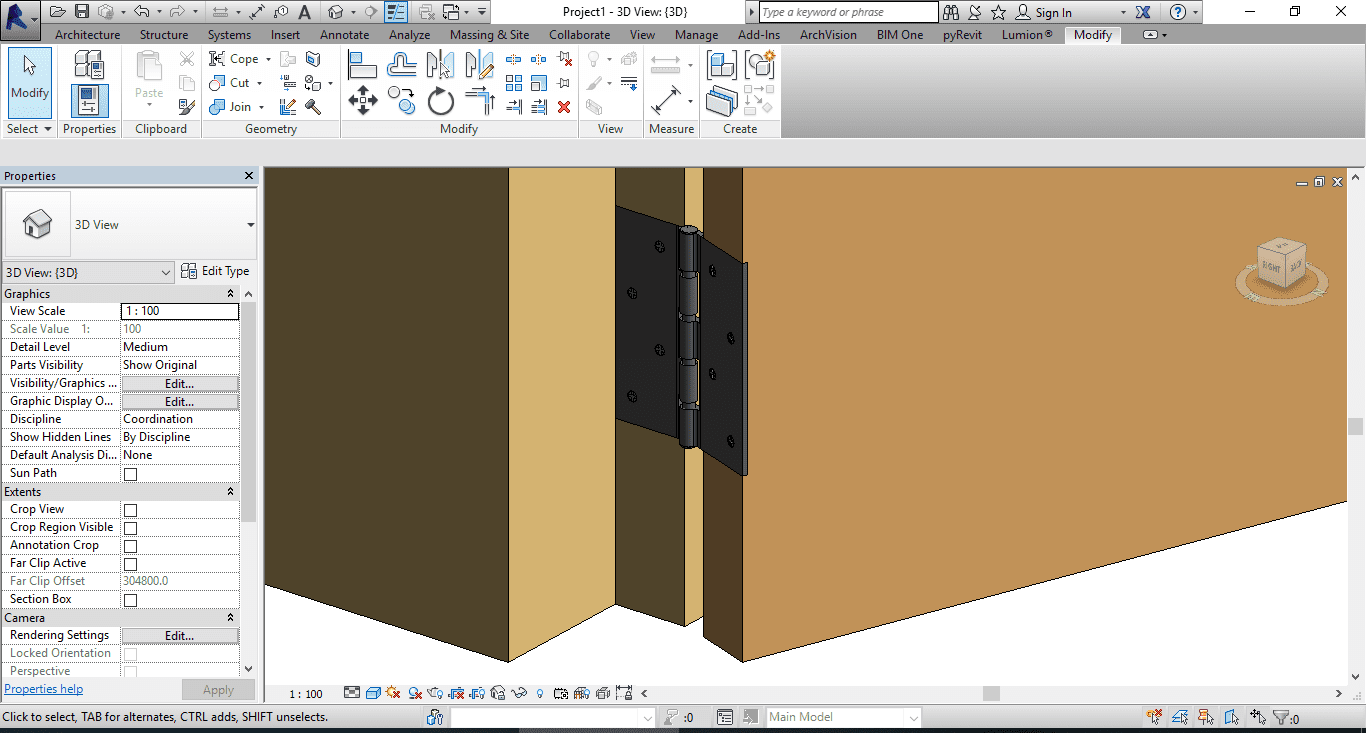Choose the Rotate tool
Viewport: 1366px width, 733px height.
coord(440,101)
